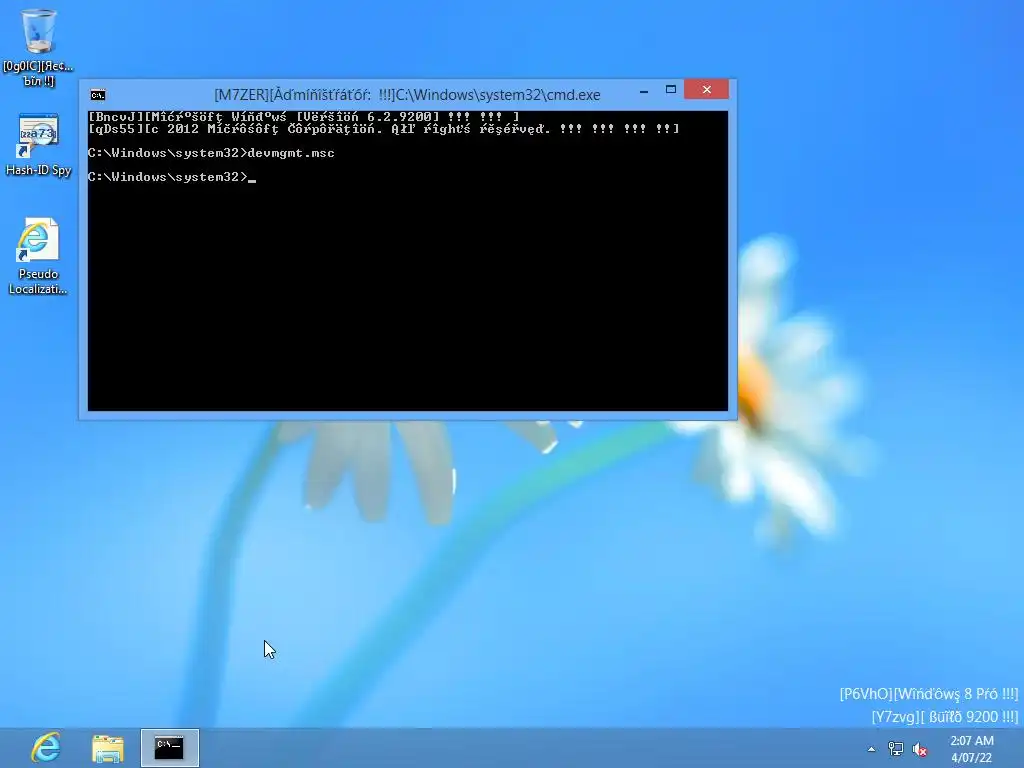Select the Hash-ID Spy desktop shortcut

coord(38,145)
